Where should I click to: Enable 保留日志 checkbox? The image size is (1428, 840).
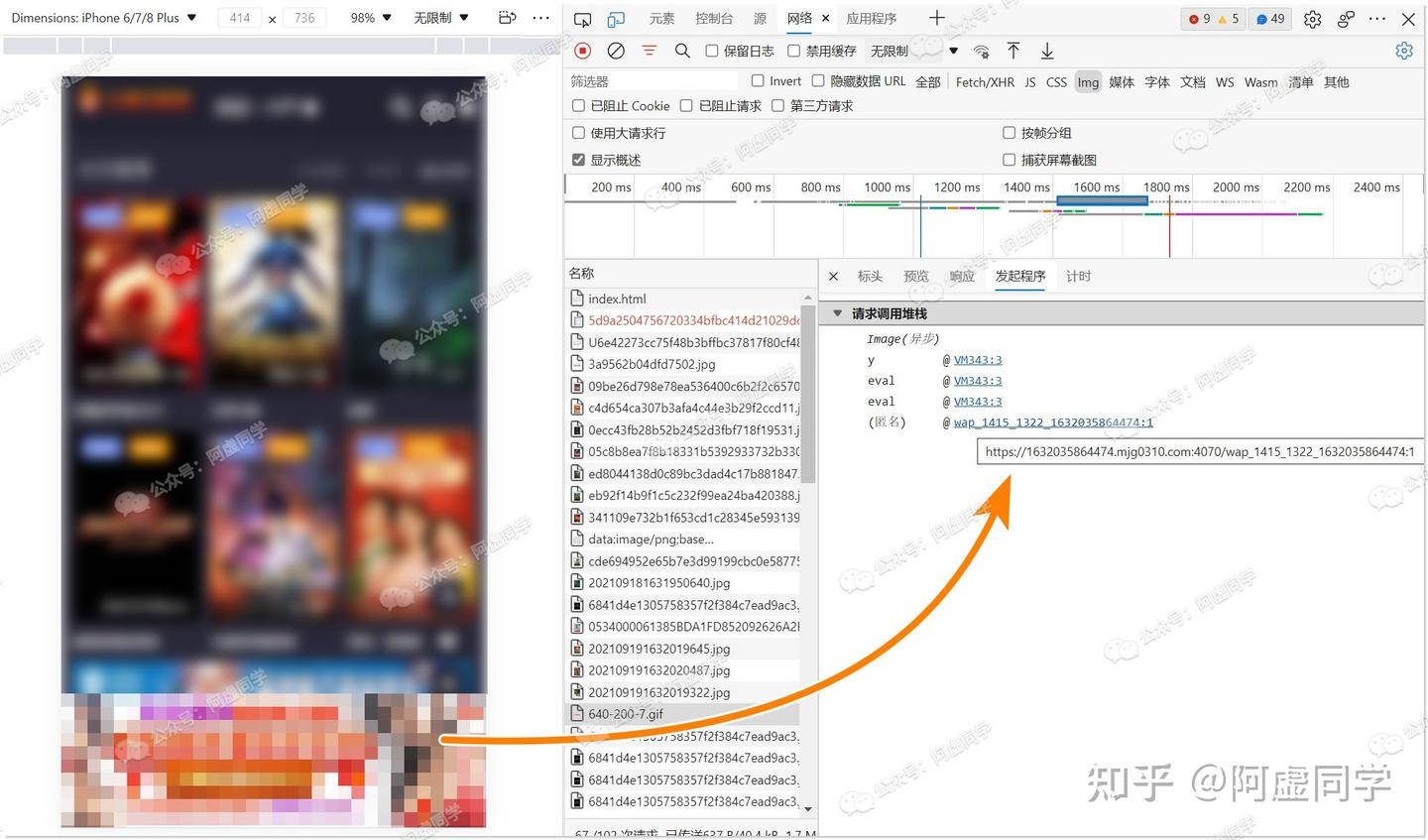point(712,51)
